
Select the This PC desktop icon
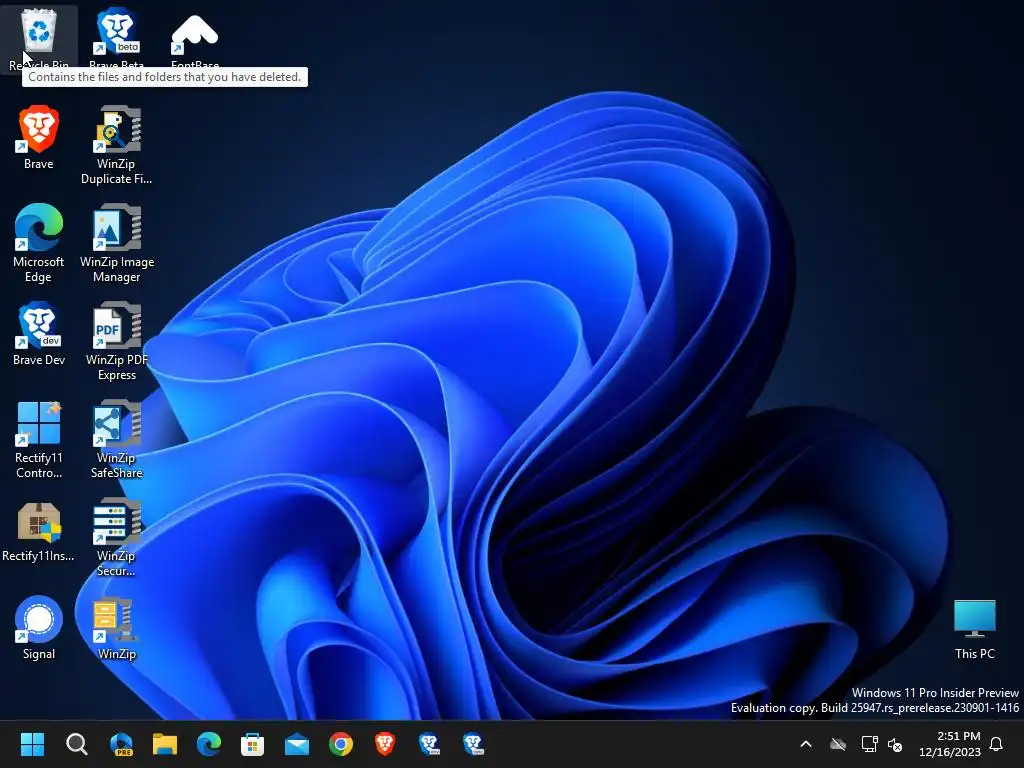pyautogui.click(x=974, y=628)
